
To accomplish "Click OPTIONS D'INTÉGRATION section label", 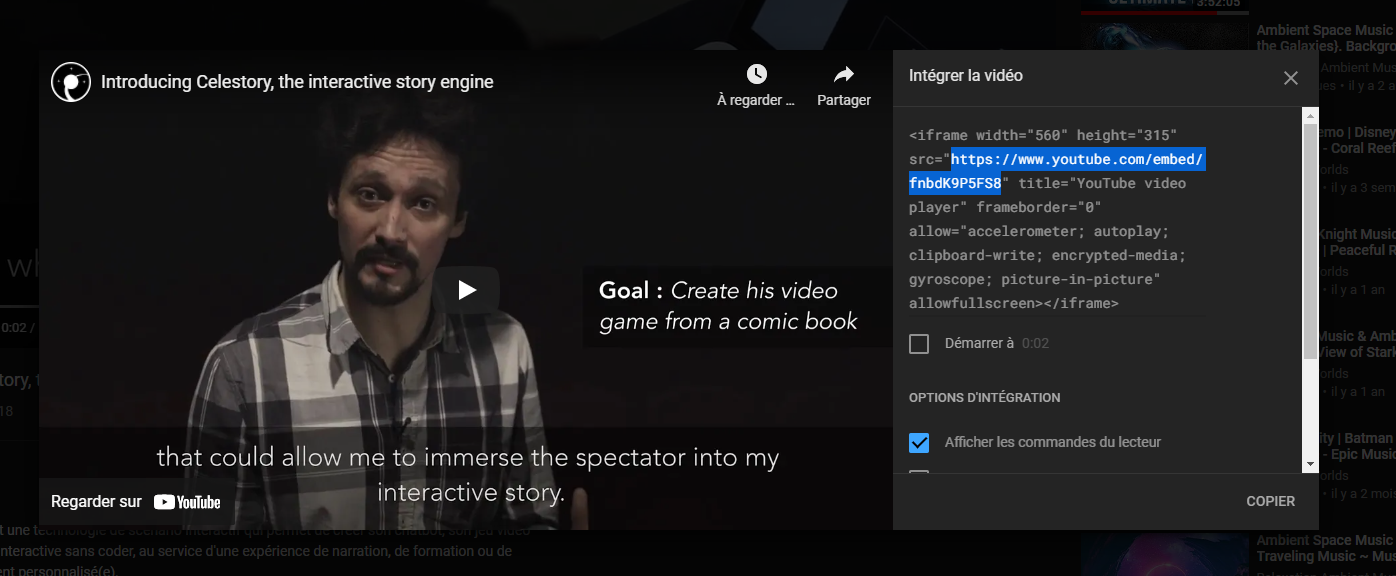I will click(984, 398).
